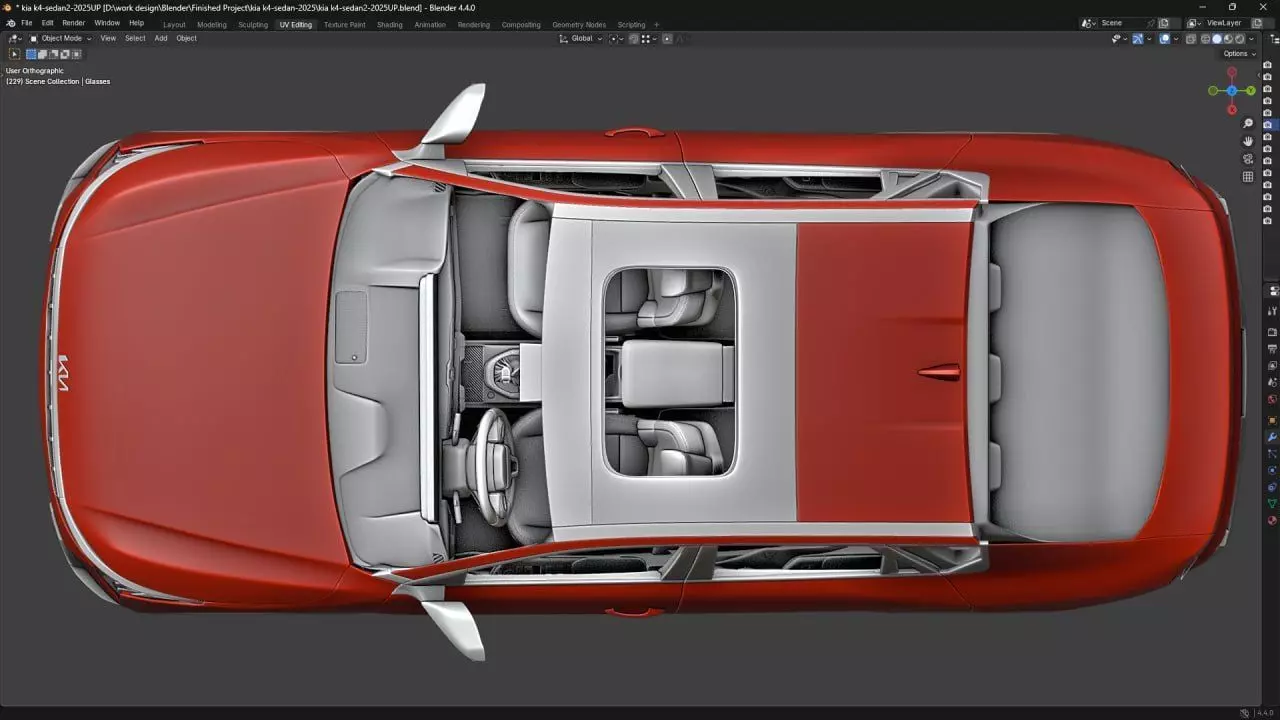Click the ViewLayer name field
This screenshot has width=1280, height=720.
tap(1225, 23)
